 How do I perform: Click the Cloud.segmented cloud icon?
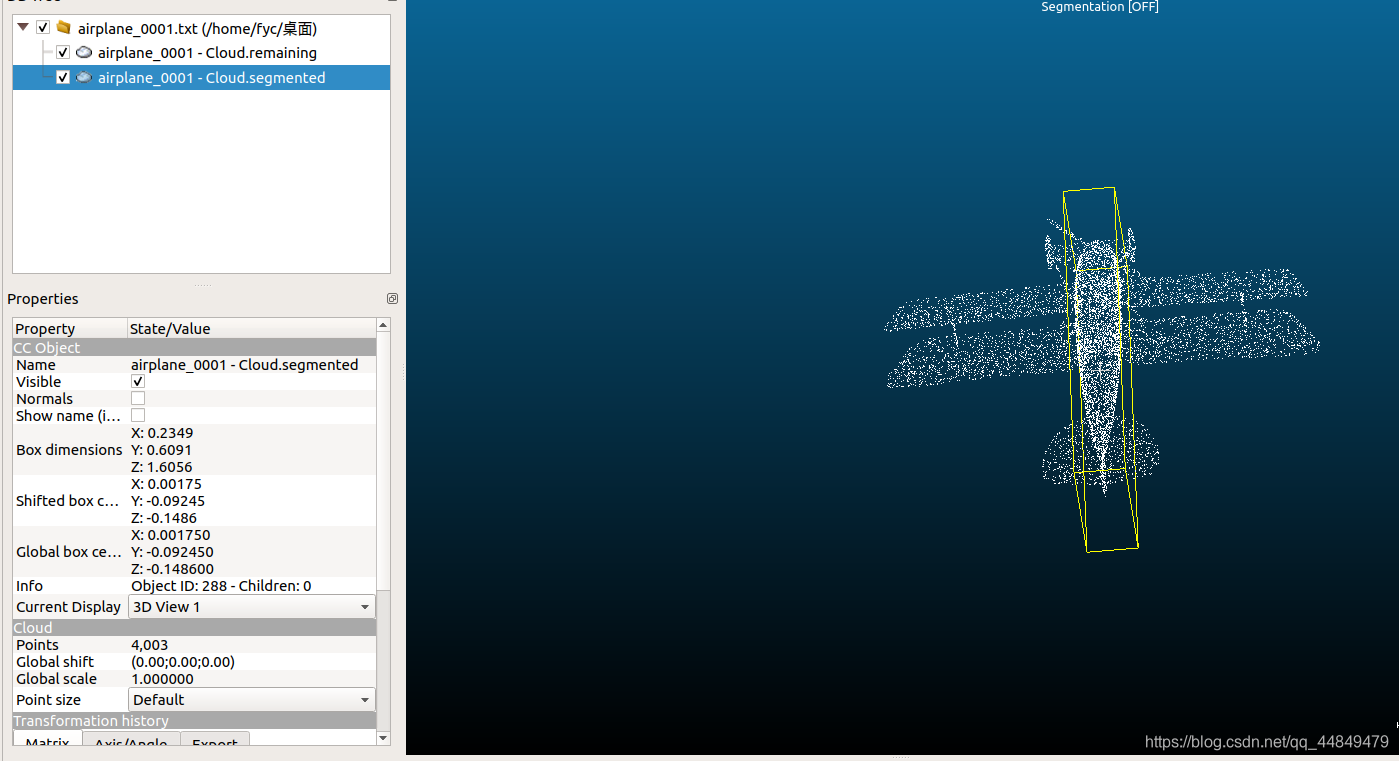(84, 77)
